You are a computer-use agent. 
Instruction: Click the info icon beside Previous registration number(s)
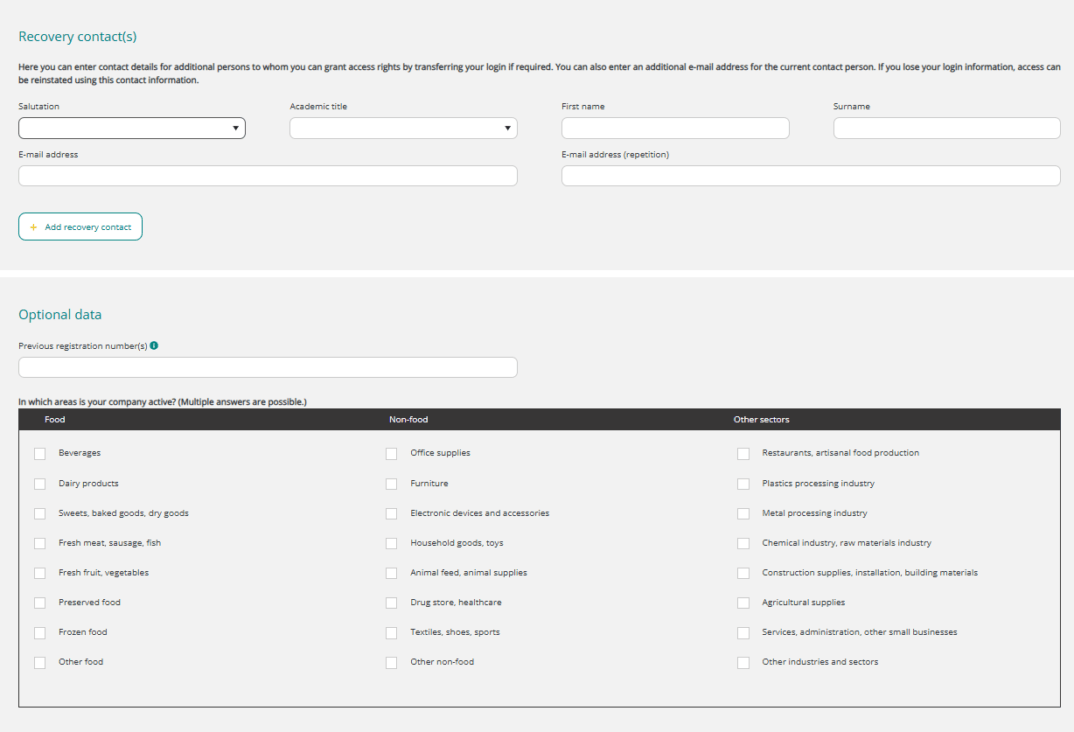[x=154, y=346]
